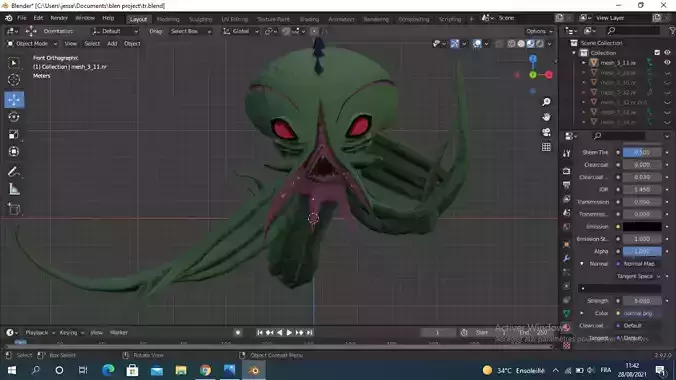Toggle the camera view icon
676x380 pixels.
pos(546,132)
